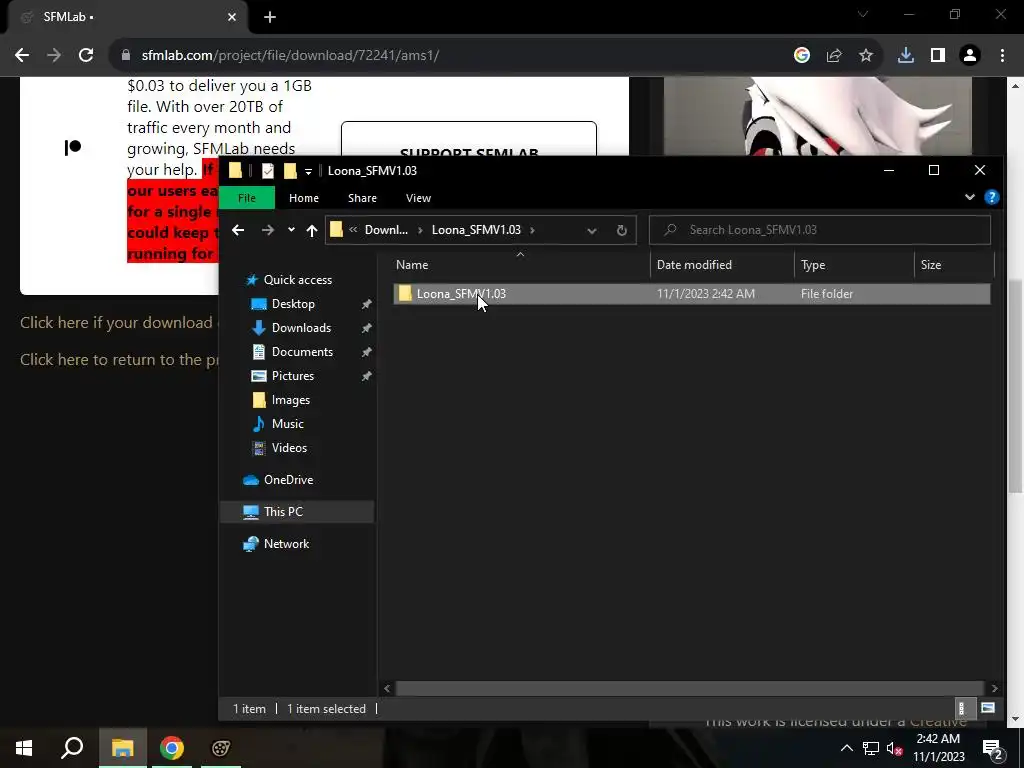Expand the Explorer ribbon chevron
Viewport: 1024px width, 768px height.
click(x=970, y=197)
